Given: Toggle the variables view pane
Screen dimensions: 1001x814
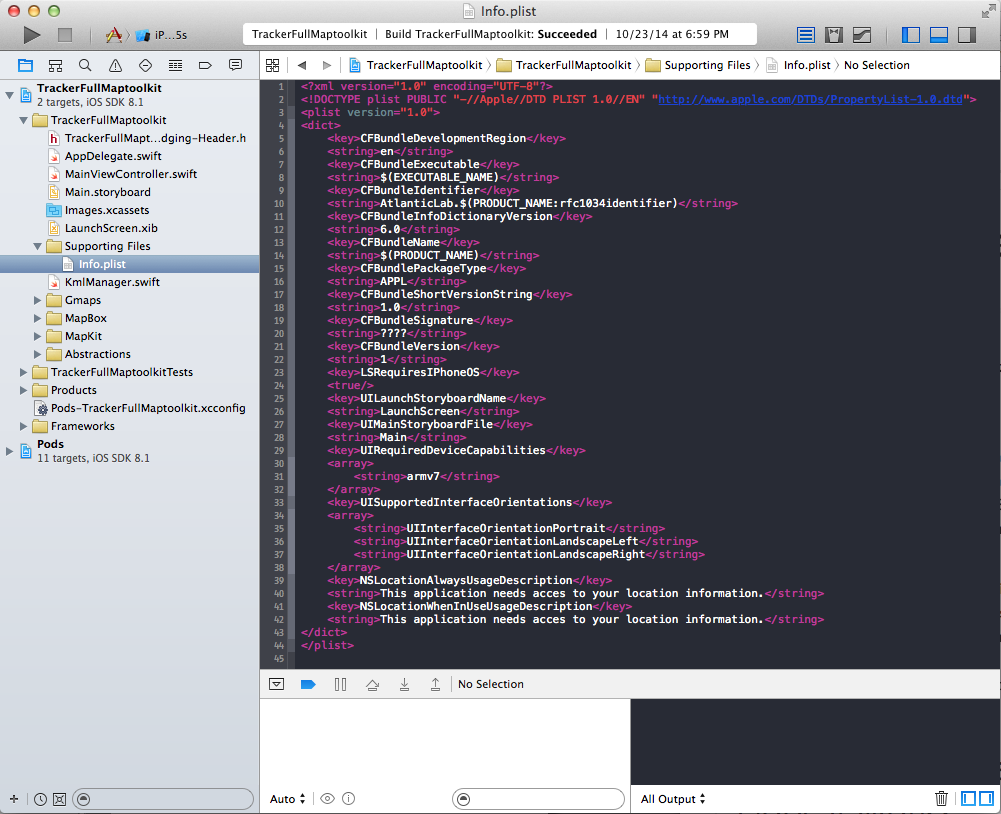Looking at the screenshot, I should [969, 798].
